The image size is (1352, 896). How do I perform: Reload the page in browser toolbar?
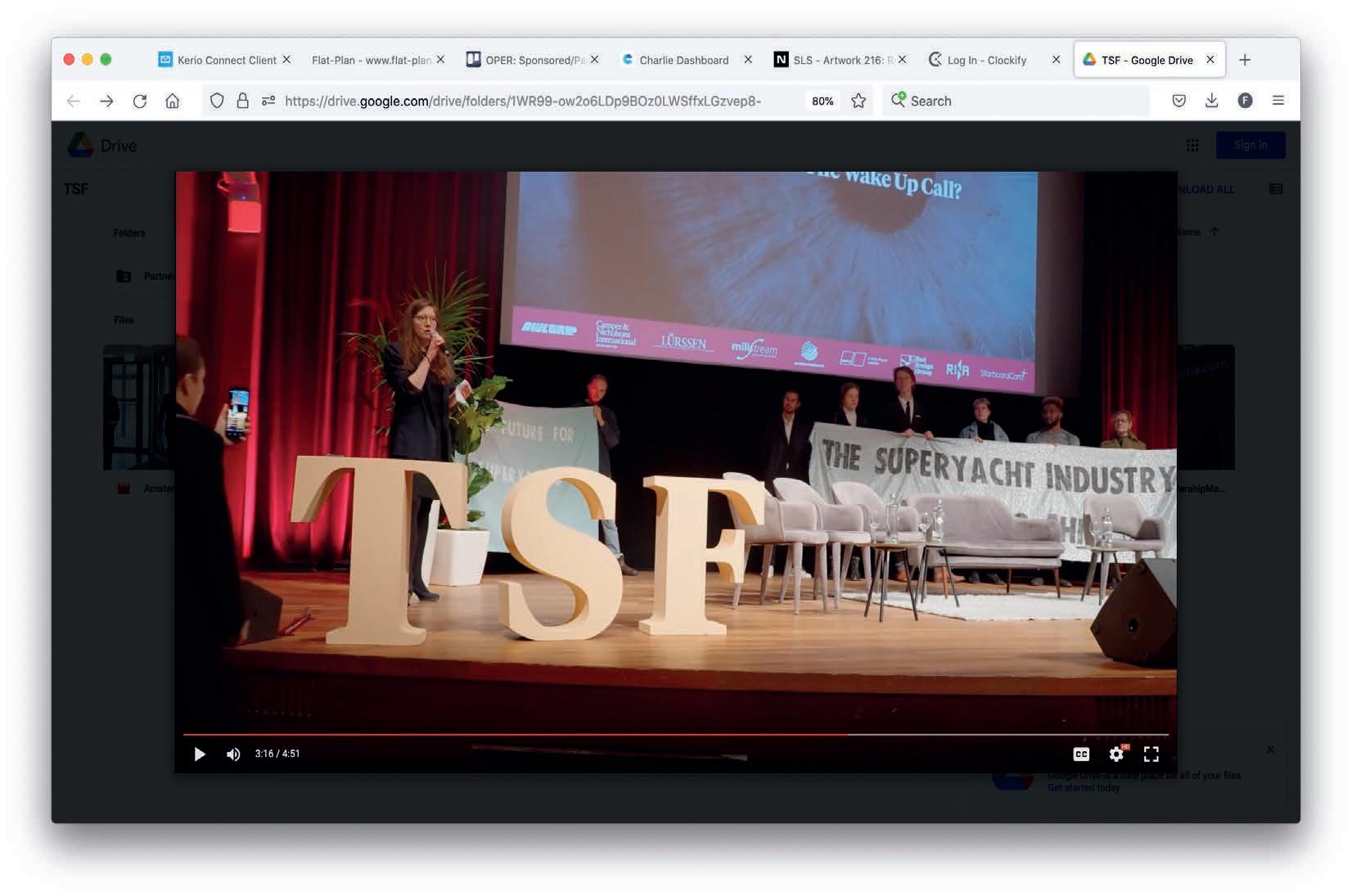coord(140,101)
